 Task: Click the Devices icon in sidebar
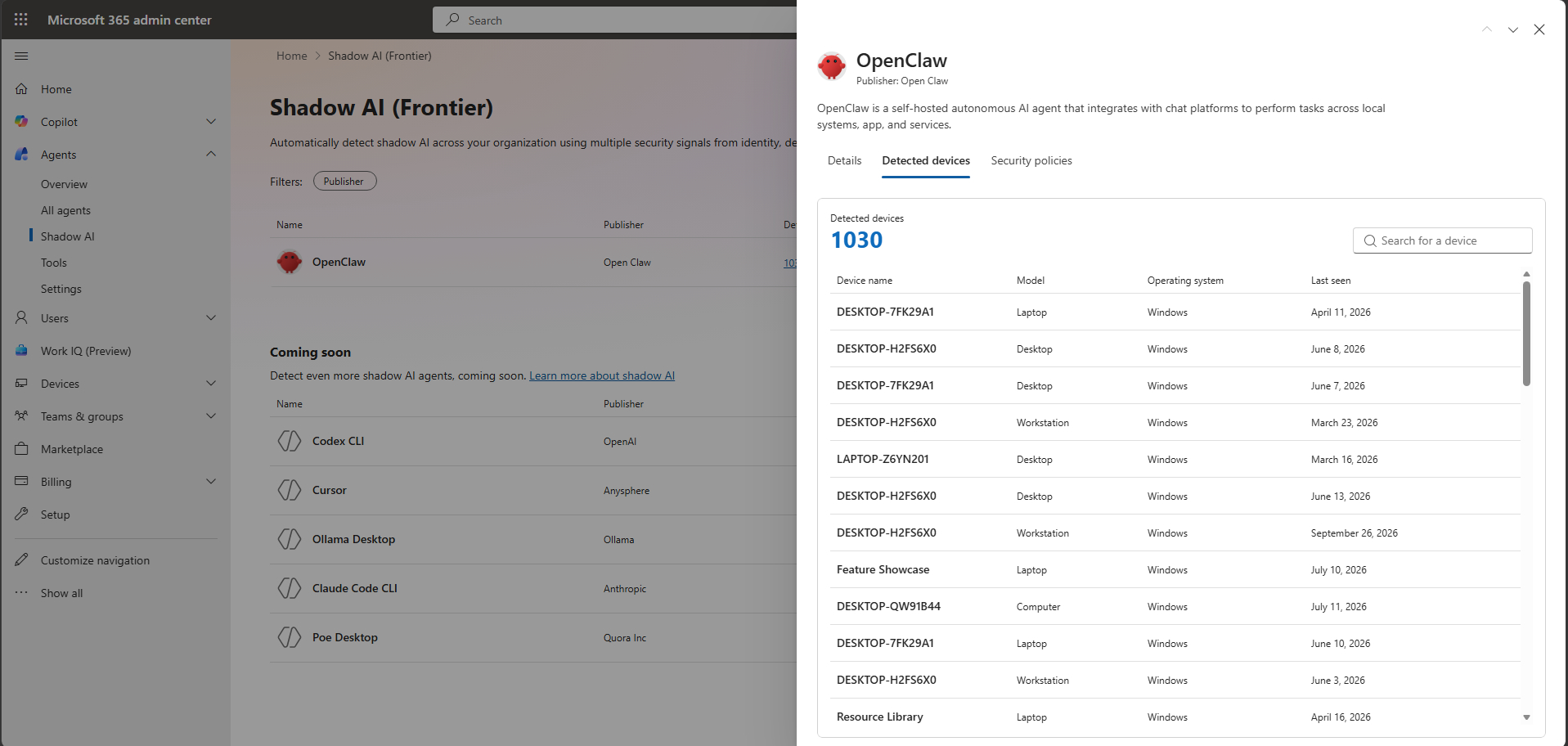pyautogui.click(x=21, y=383)
